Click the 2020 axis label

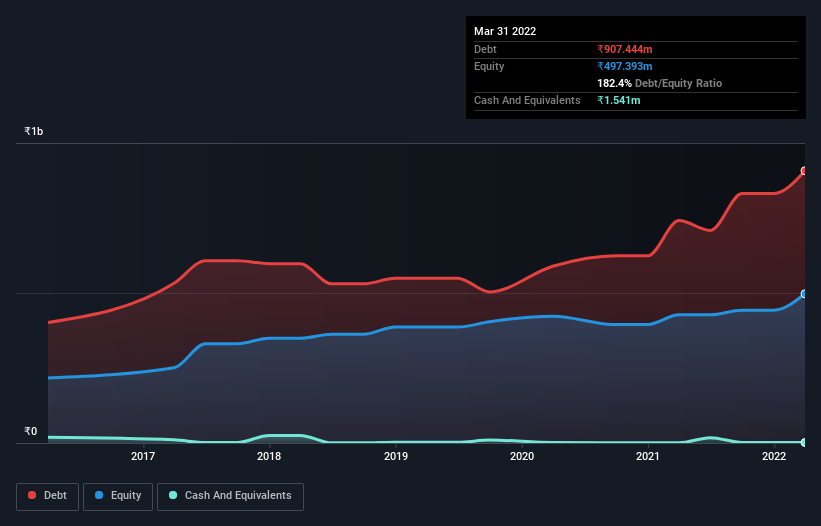coord(522,456)
